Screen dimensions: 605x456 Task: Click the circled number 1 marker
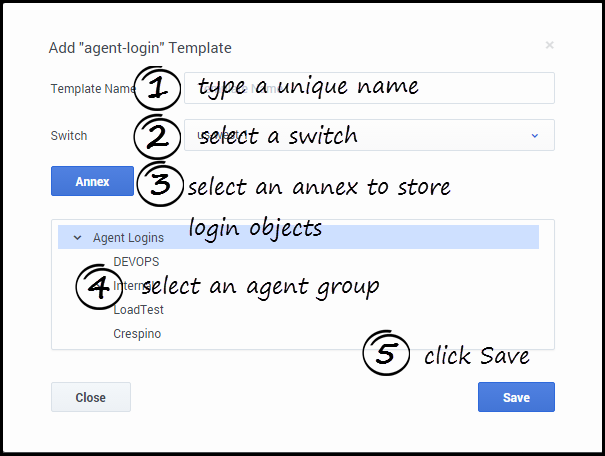click(x=155, y=88)
